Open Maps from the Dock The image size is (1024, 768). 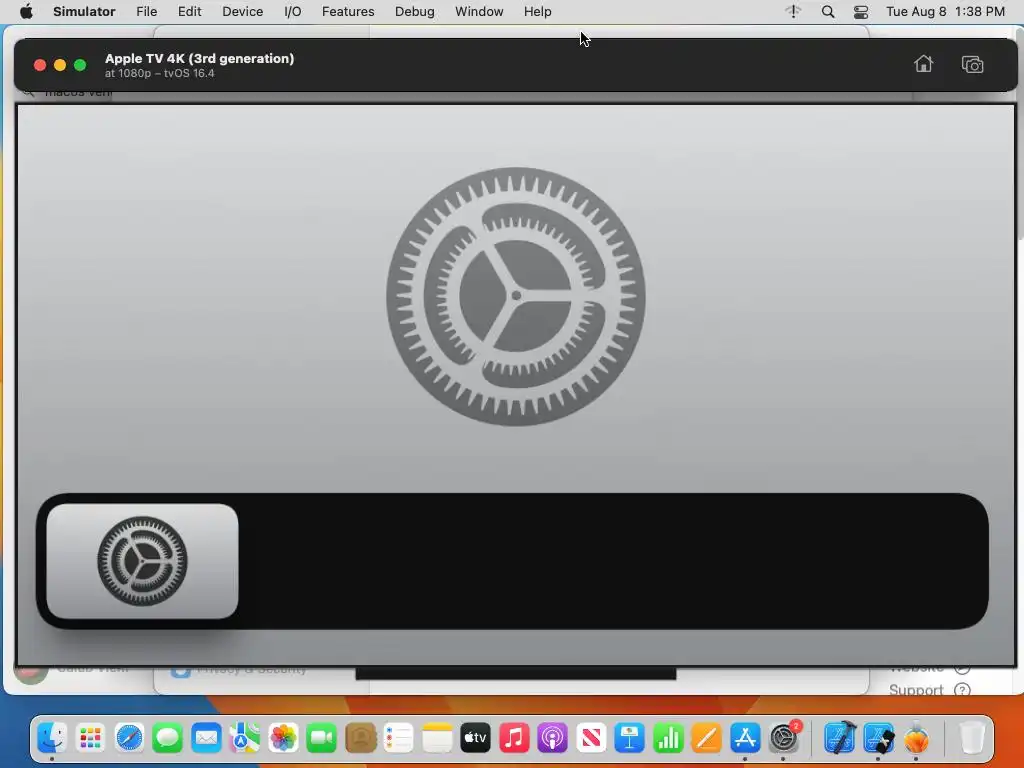[x=244, y=738]
